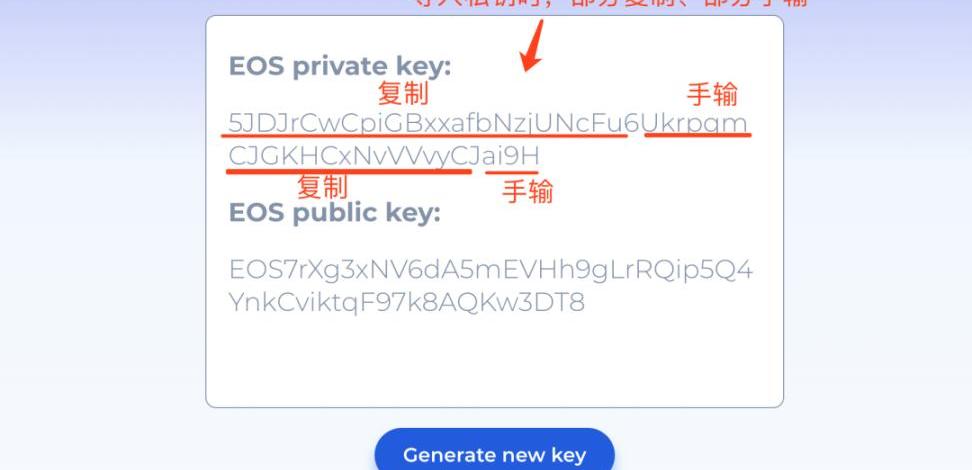Click the underlined Ukrpqm key segment
This screenshot has width=972, height=470.
click(695, 124)
